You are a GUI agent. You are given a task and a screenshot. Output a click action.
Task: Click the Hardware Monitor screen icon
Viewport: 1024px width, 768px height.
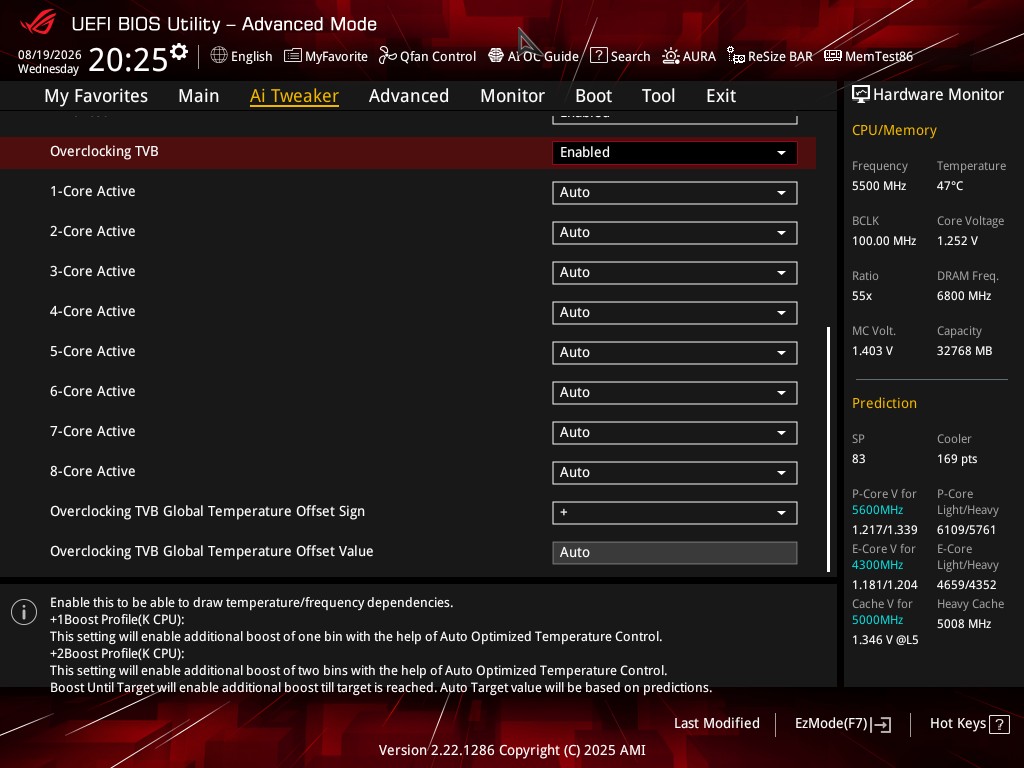(861, 95)
